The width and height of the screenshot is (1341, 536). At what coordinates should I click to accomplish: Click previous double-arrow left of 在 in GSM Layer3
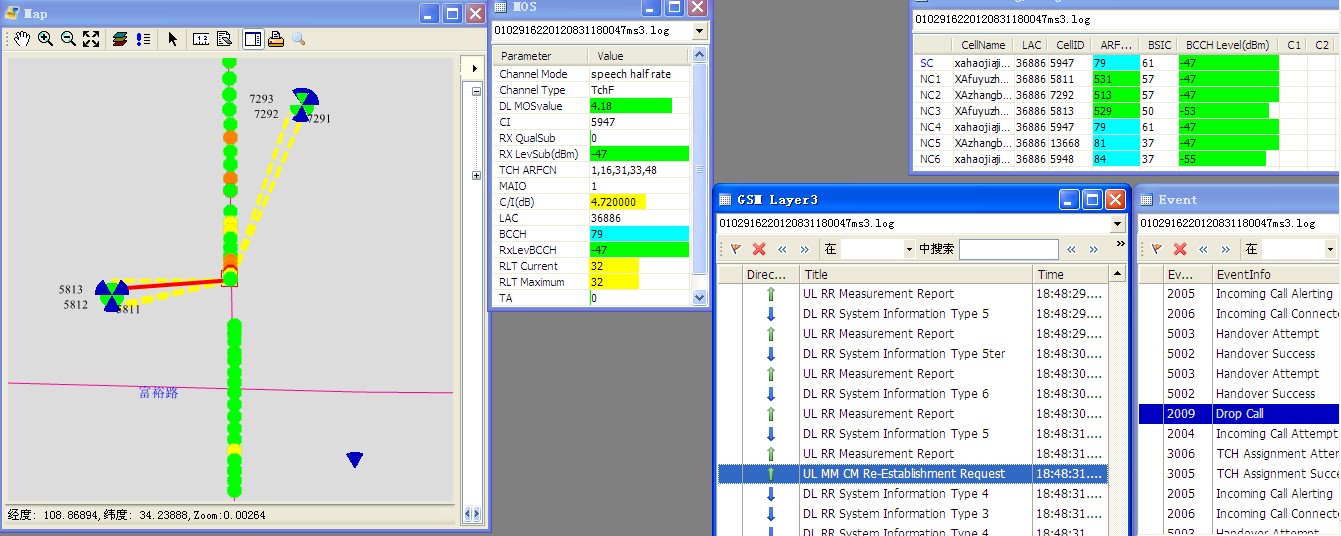click(782, 249)
